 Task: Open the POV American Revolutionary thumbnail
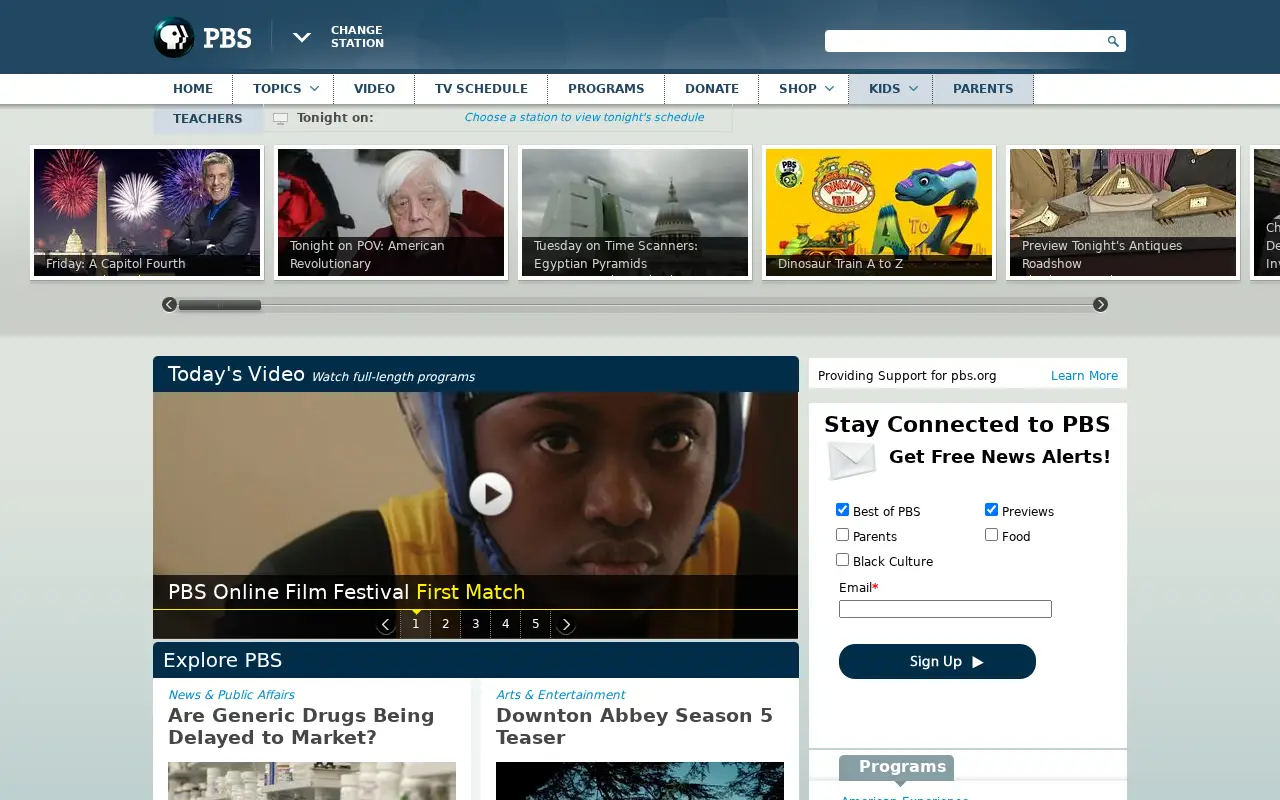[x=391, y=213]
